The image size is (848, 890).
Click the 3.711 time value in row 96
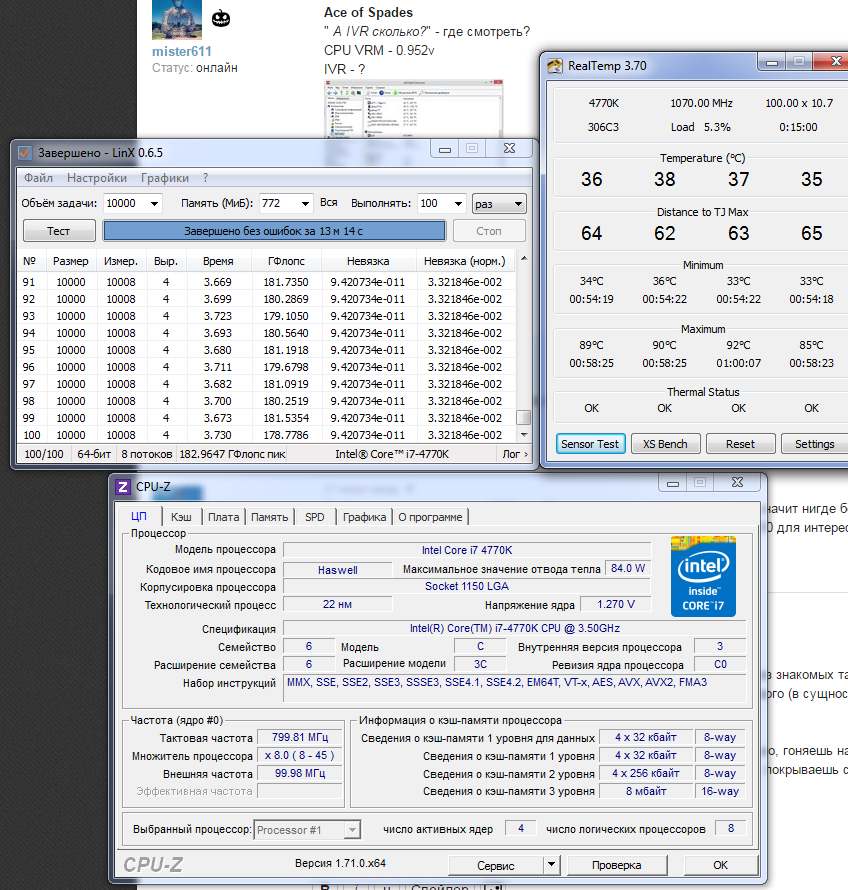[218, 367]
